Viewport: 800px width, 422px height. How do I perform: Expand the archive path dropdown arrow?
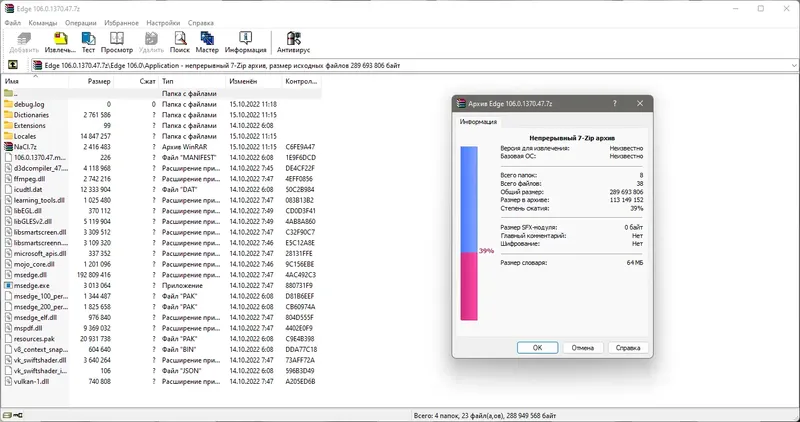click(x=794, y=65)
